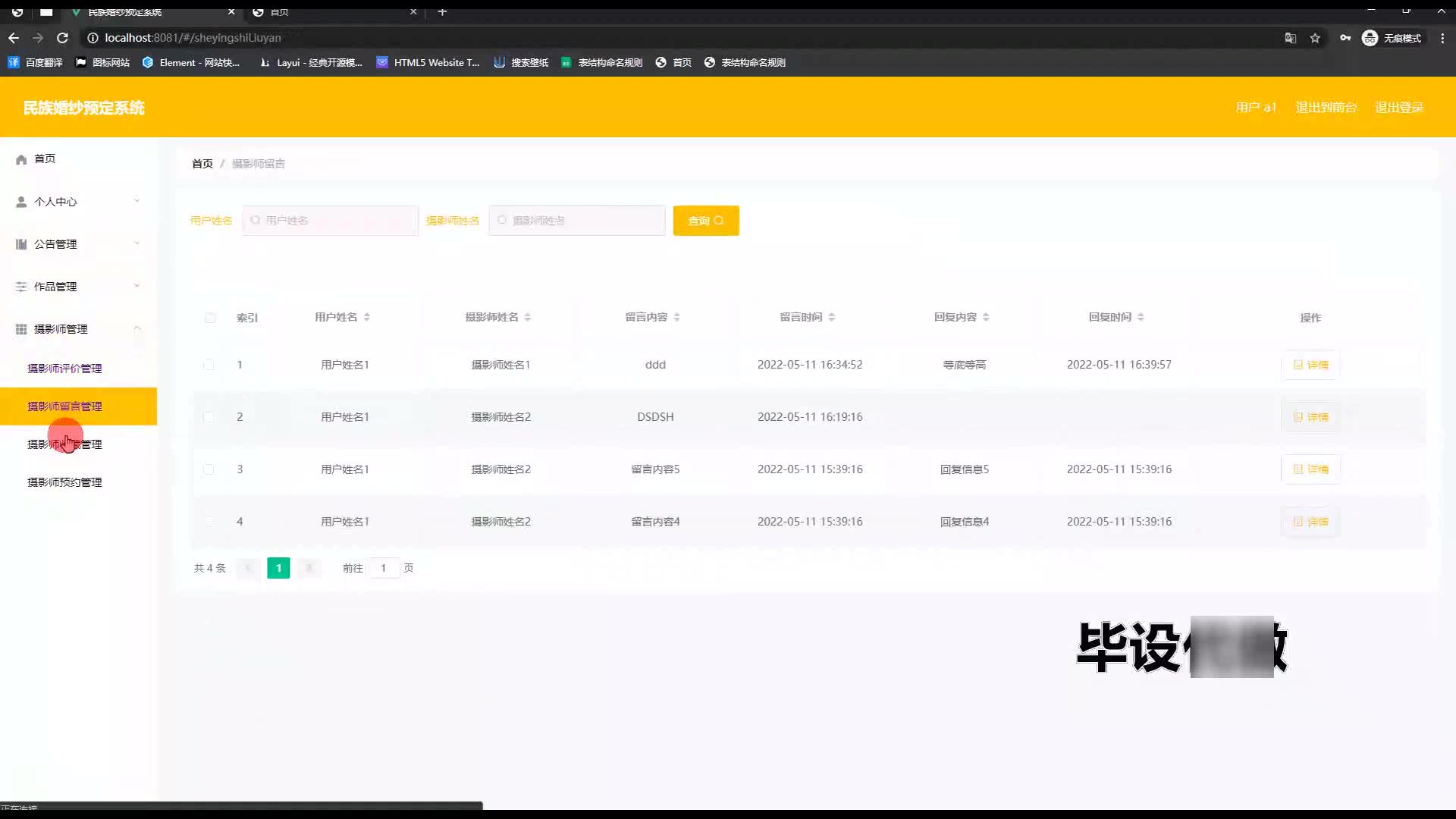Bookmark the page using the star icon

tap(1315, 38)
